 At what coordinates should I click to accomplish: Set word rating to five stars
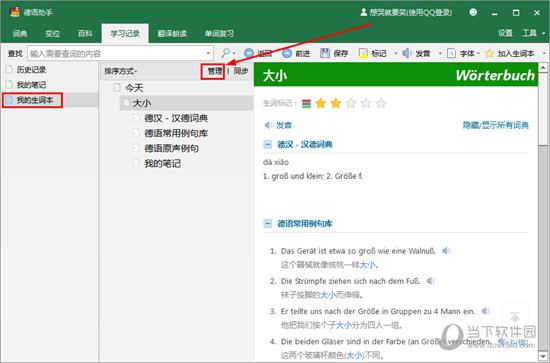click(381, 103)
